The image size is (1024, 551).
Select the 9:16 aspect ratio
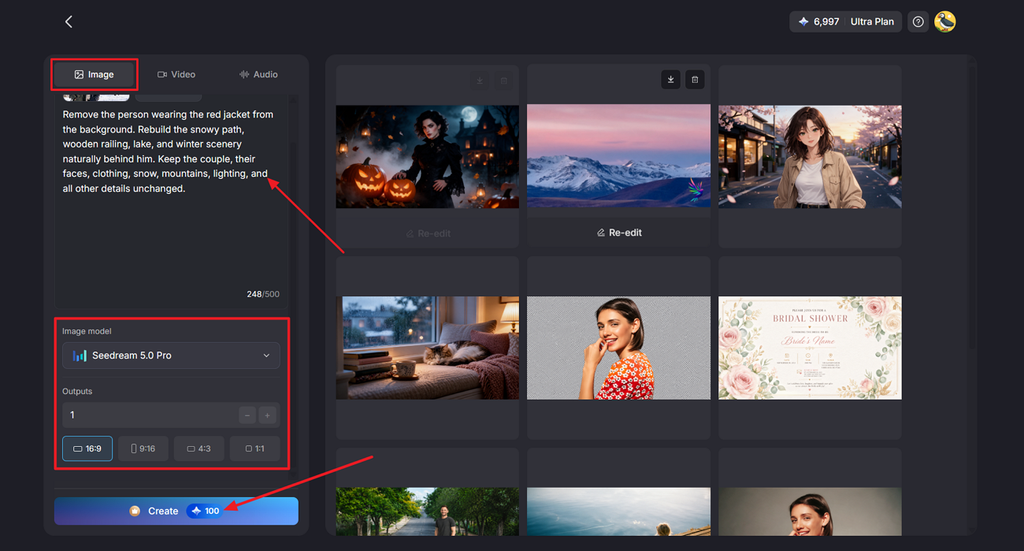[x=143, y=449]
